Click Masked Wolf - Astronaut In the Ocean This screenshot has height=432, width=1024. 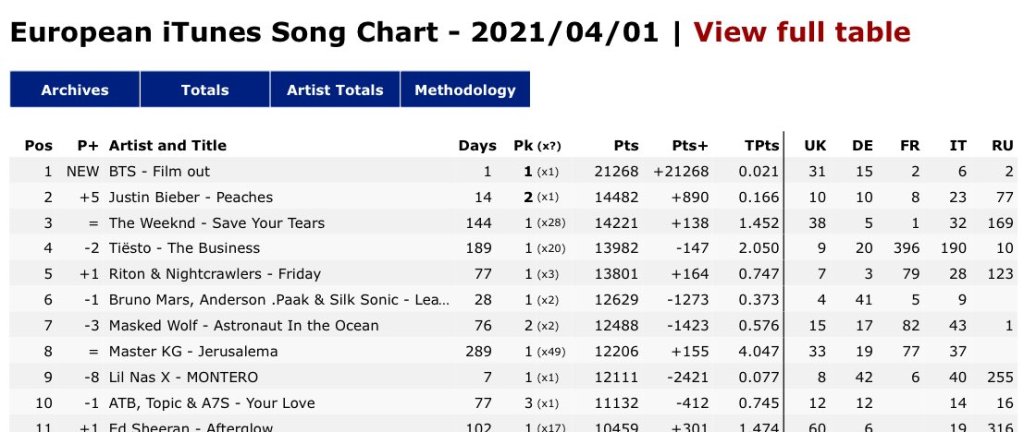[x=244, y=325]
